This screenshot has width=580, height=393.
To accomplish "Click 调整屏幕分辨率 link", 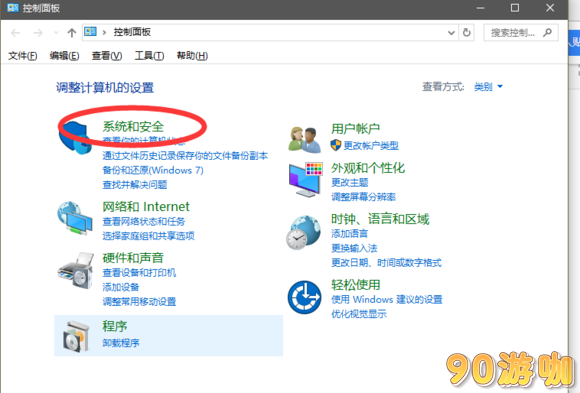I will [363, 197].
